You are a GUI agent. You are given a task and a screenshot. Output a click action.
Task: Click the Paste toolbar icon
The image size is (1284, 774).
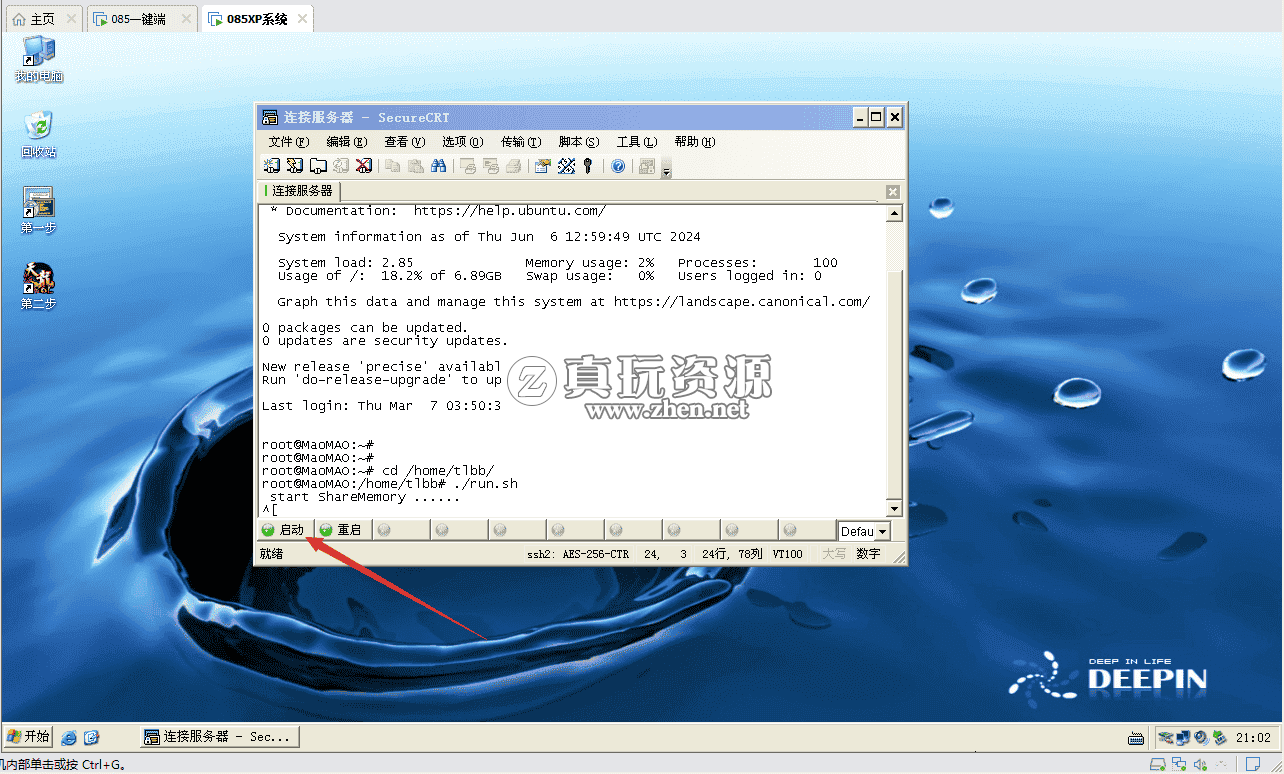pos(415,166)
